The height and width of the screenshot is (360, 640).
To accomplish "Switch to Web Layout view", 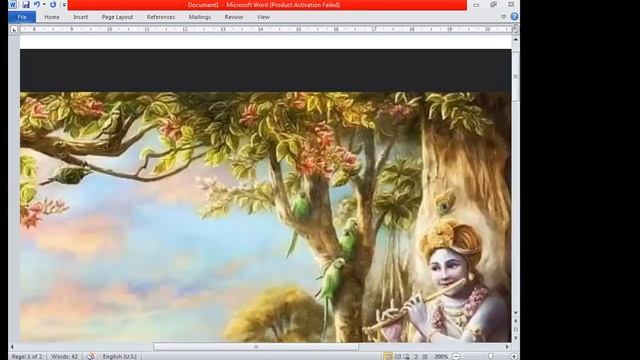I will [407, 356].
